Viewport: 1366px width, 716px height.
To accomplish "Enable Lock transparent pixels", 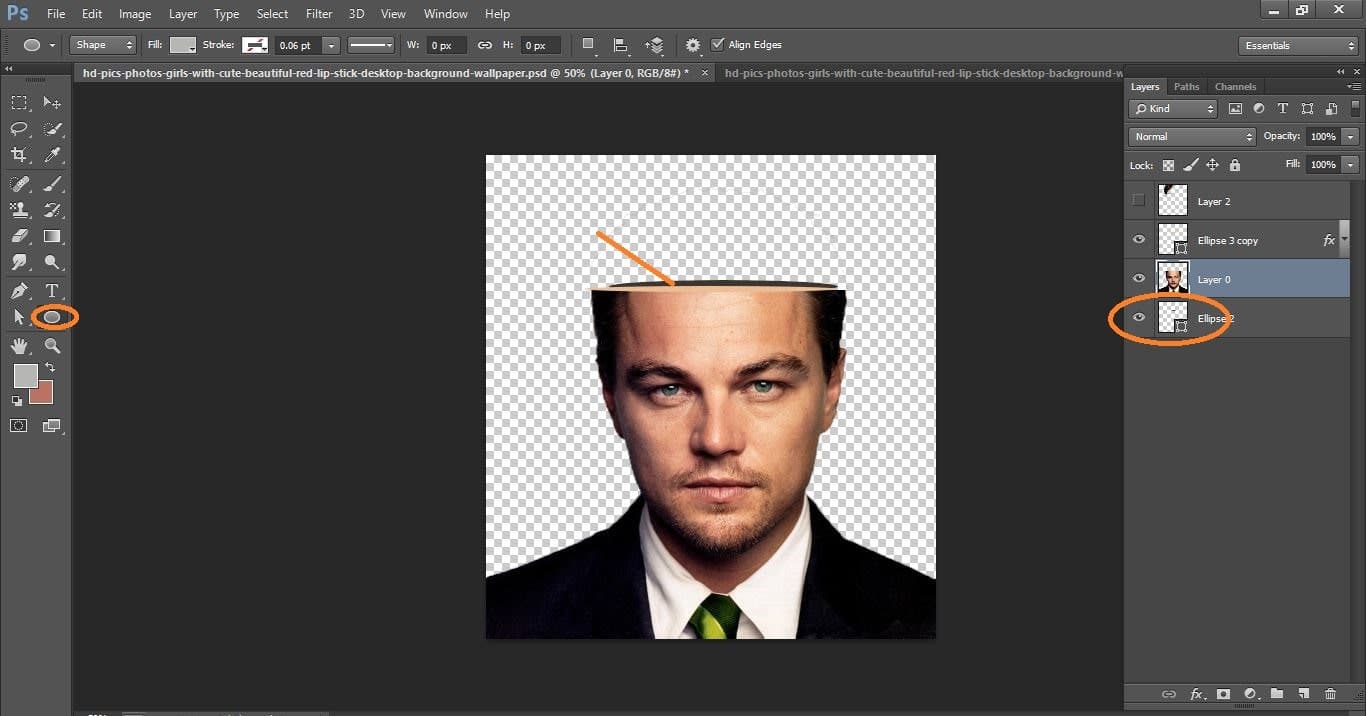I will tap(1168, 164).
